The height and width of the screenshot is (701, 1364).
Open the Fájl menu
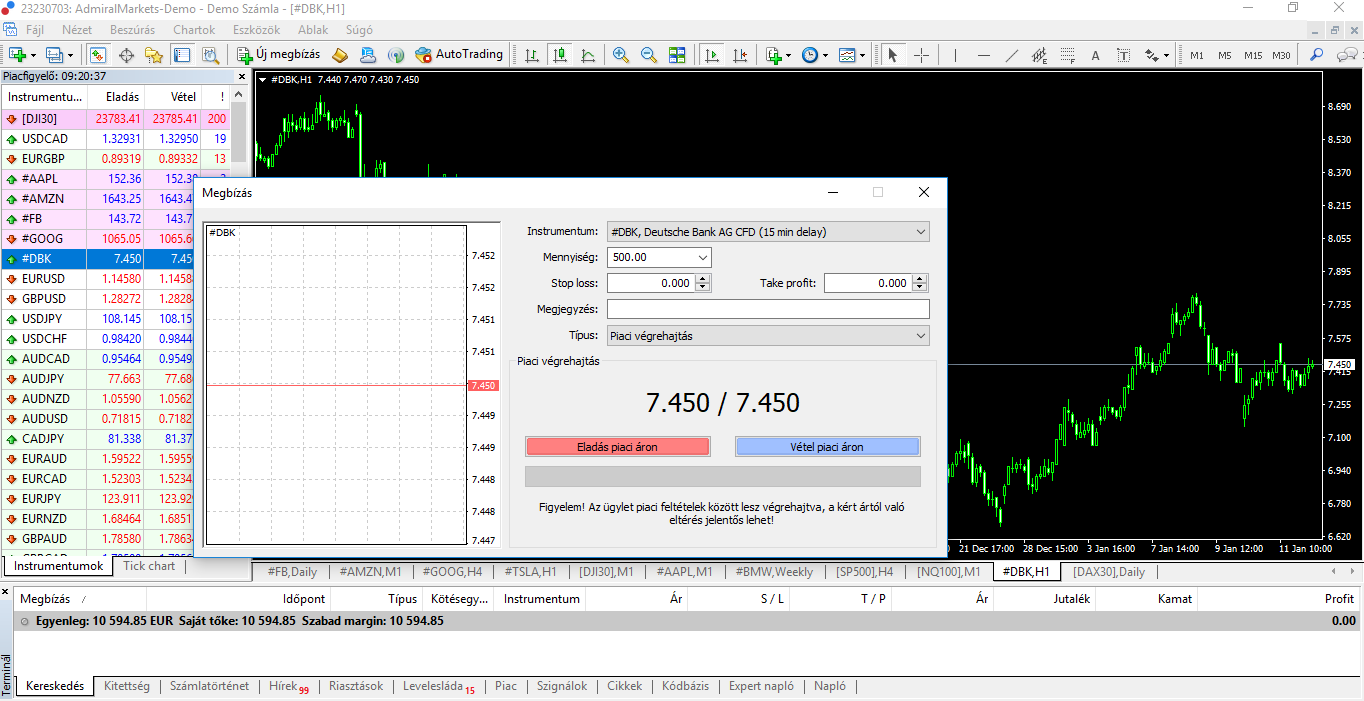[x=34, y=30]
